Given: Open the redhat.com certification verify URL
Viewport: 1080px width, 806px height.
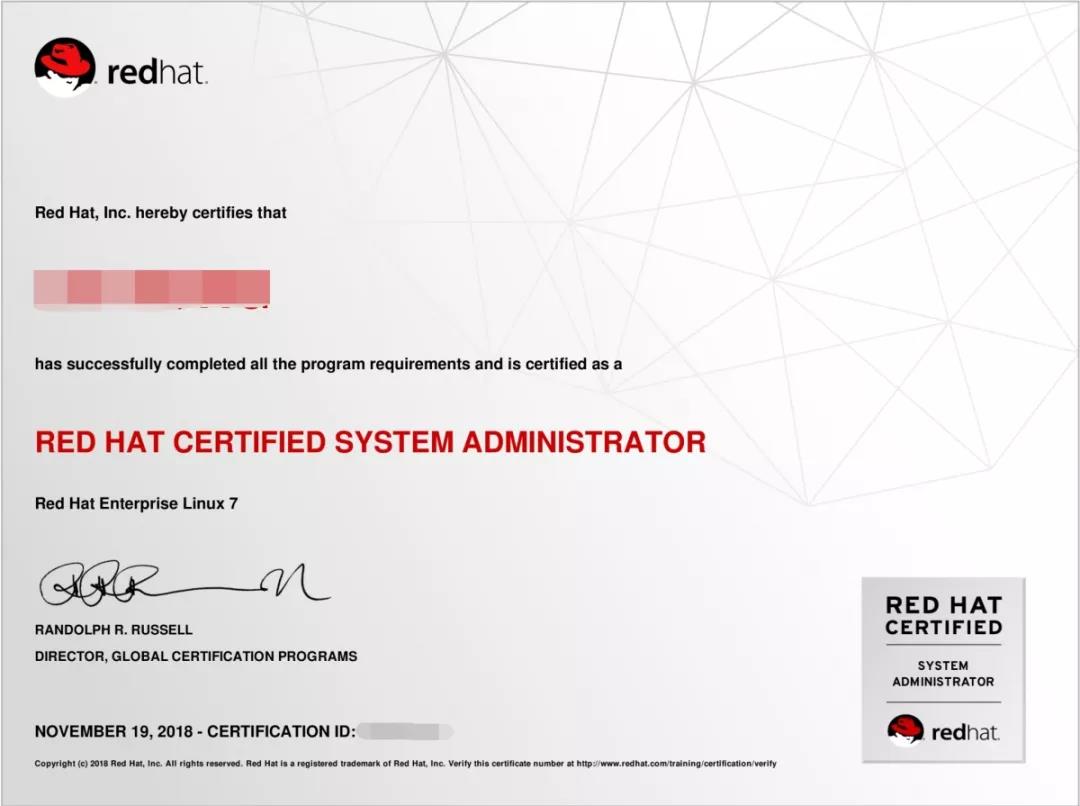Looking at the screenshot, I should (x=676, y=763).
